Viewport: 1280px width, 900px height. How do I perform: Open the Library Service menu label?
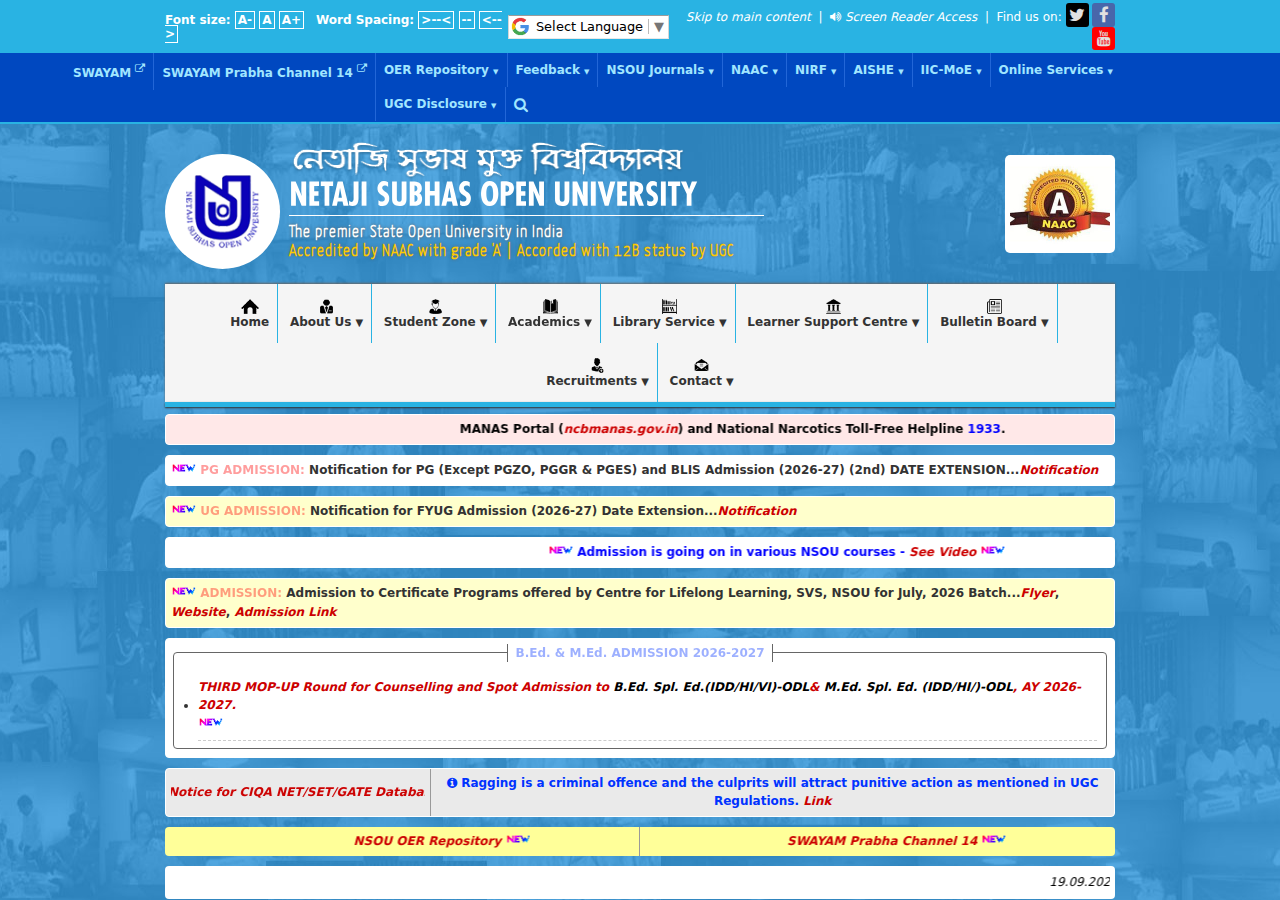(x=669, y=322)
